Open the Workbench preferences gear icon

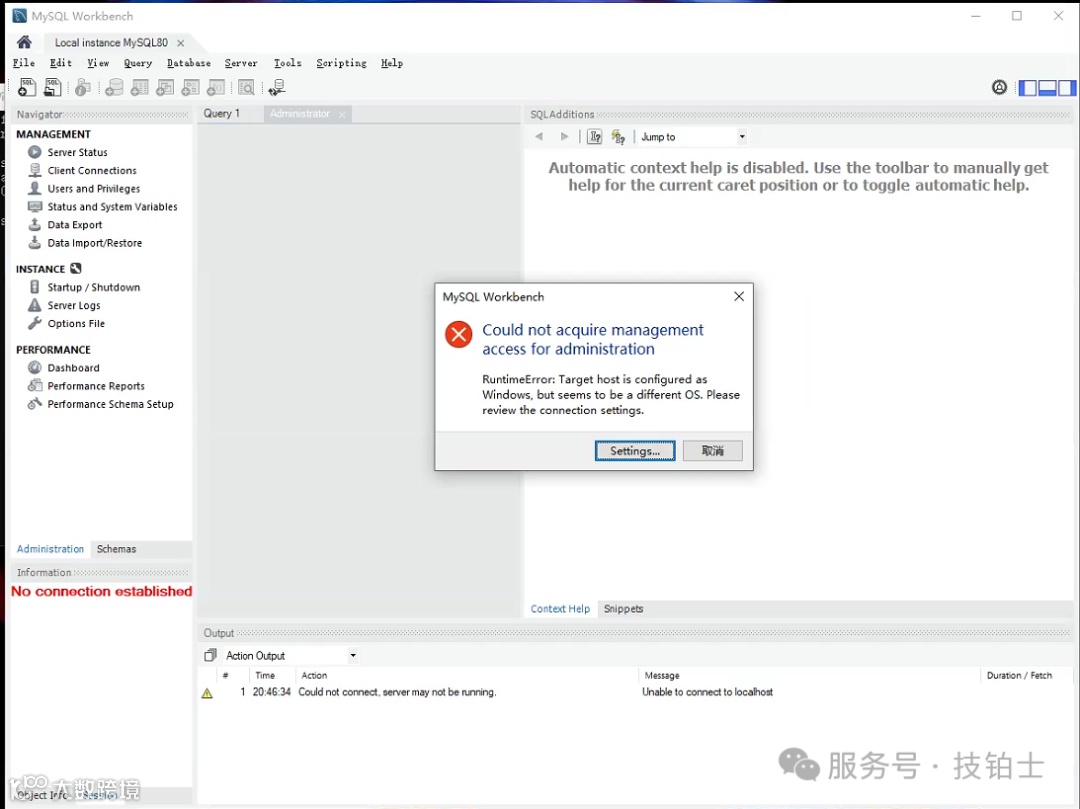[x=999, y=87]
